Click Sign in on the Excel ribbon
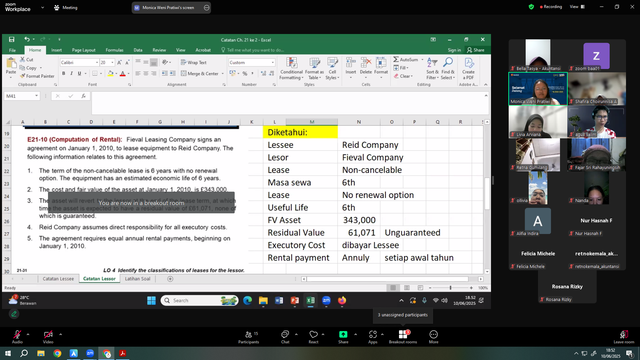This screenshot has width=640, height=360. click(x=454, y=50)
